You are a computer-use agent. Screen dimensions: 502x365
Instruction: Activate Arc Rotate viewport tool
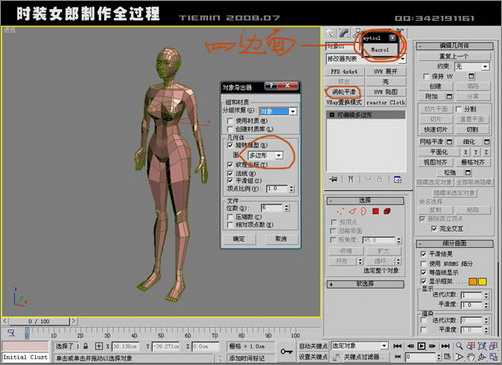pyautogui.click(x=482, y=357)
